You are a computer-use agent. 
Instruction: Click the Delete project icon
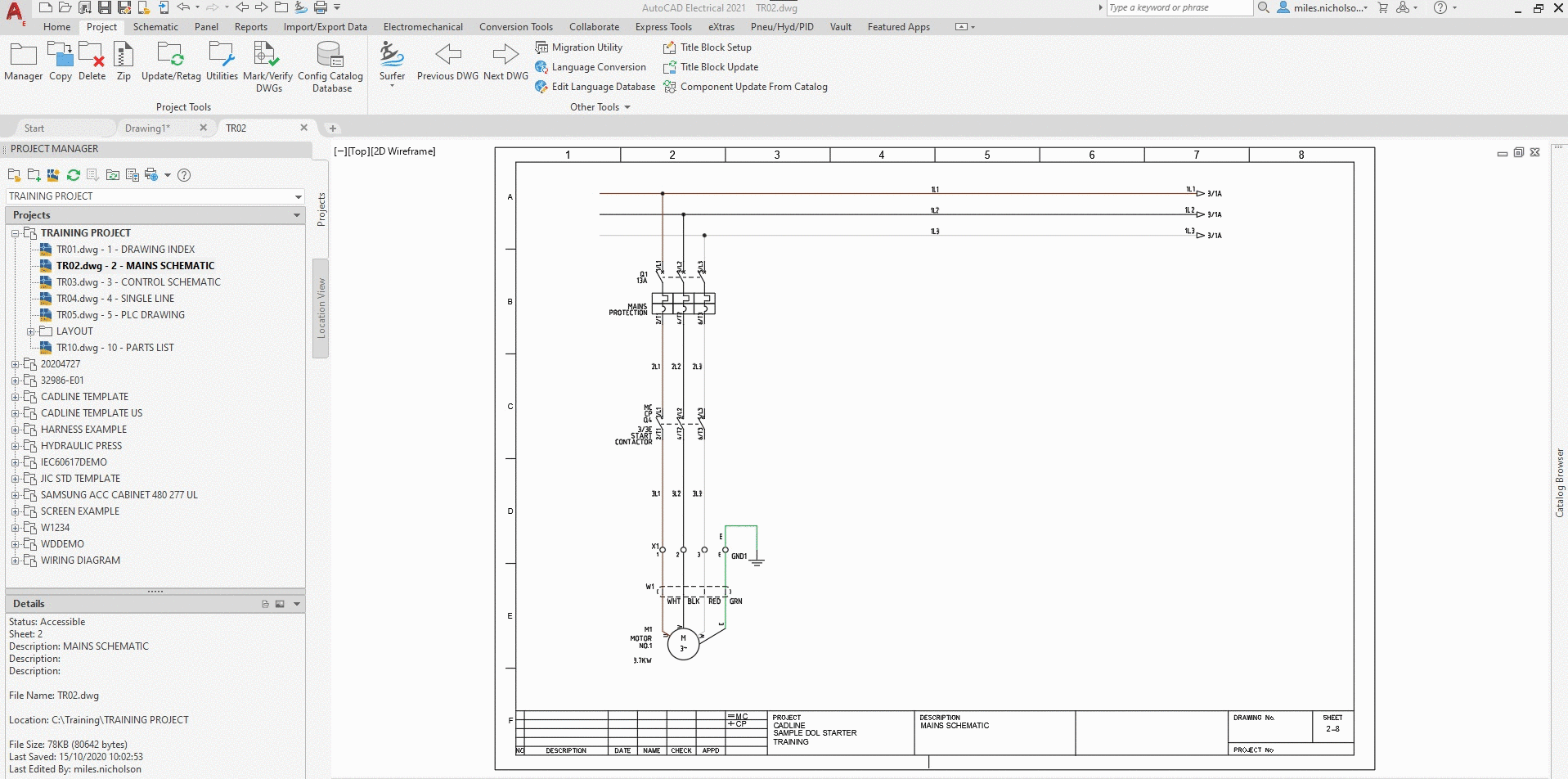coord(92,62)
